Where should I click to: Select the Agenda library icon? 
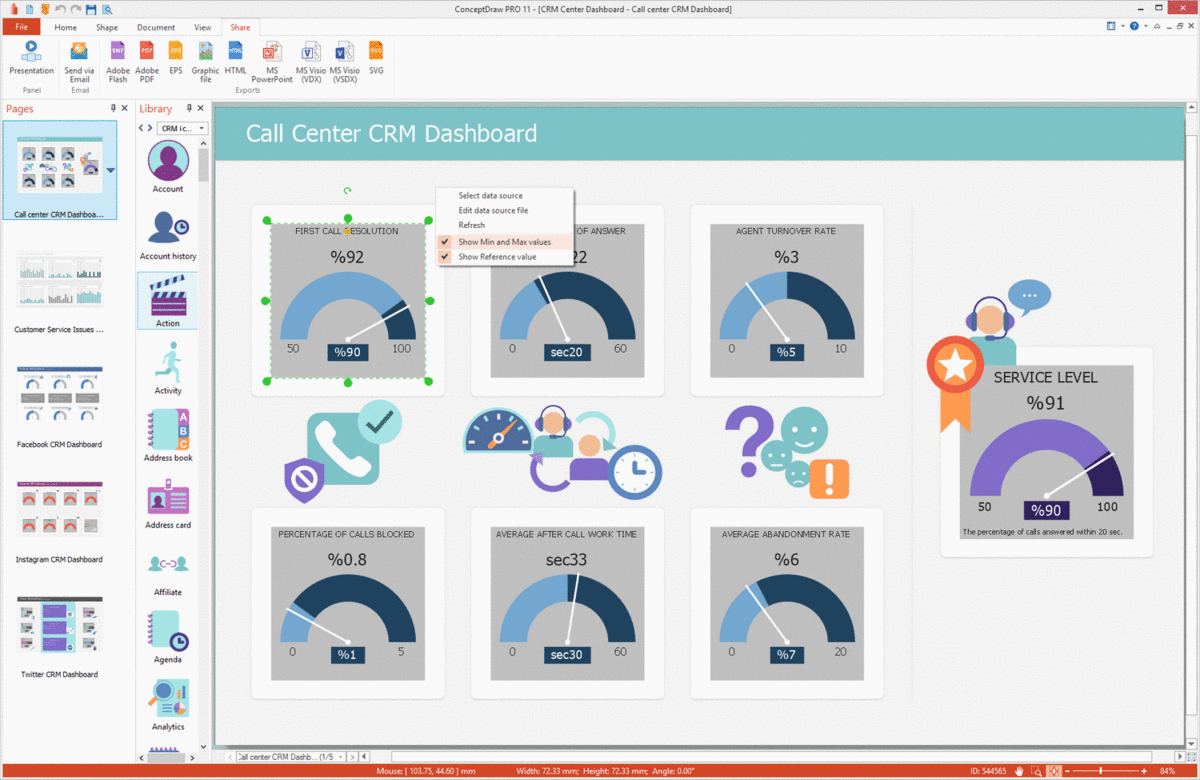coord(168,637)
